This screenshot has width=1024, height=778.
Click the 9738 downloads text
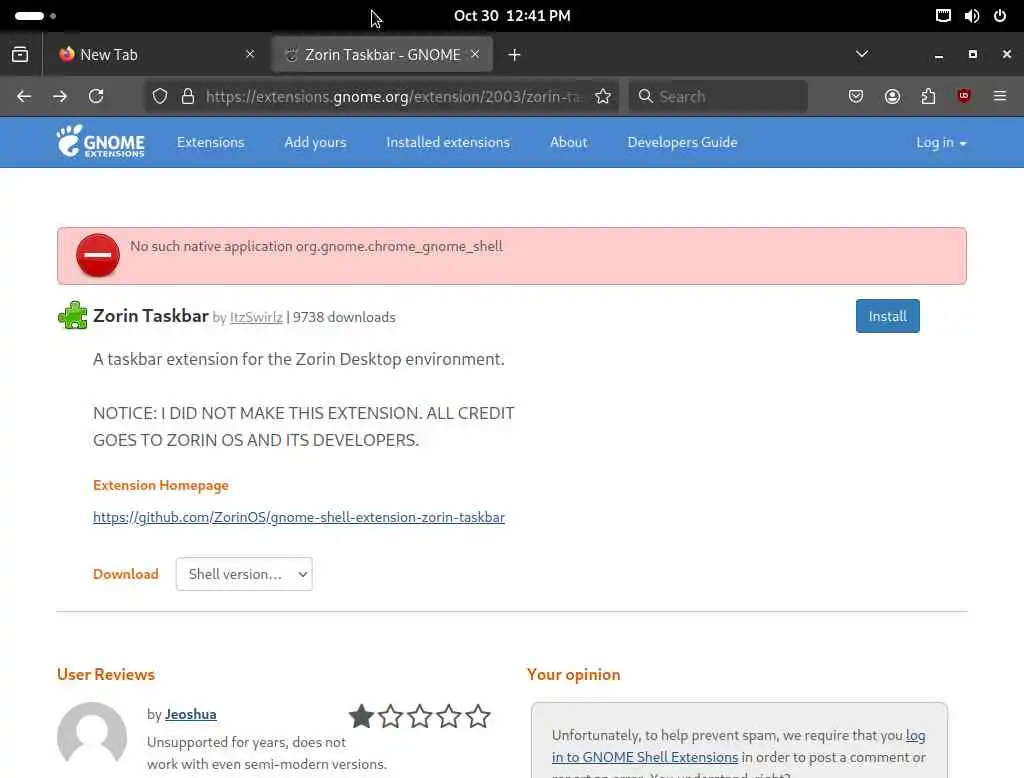coord(344,317)
